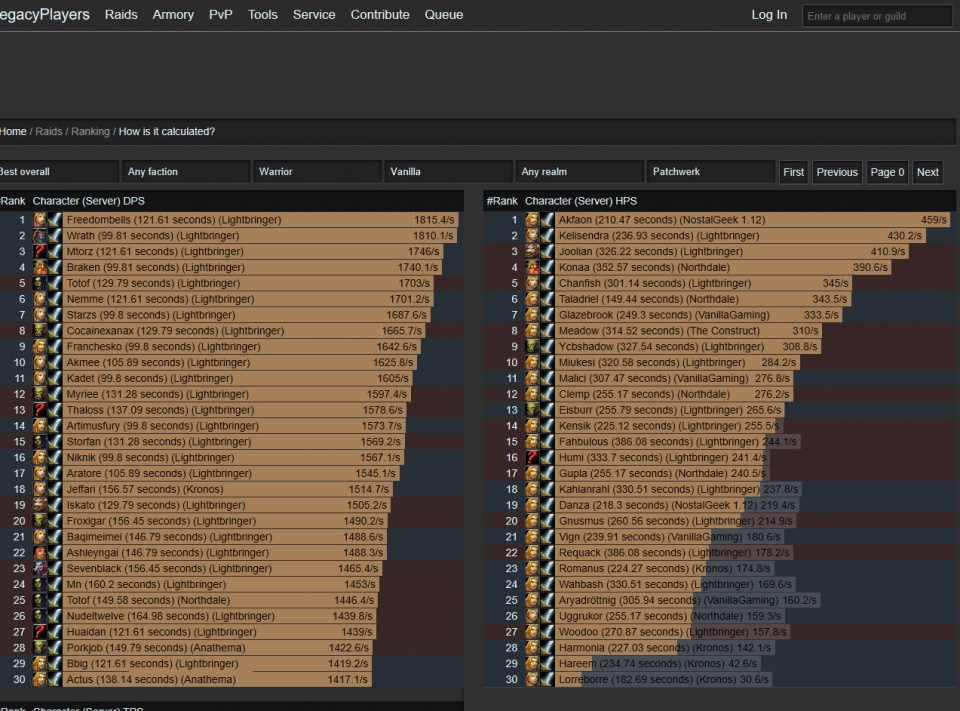Click the race portrait icon beside Freedombells

pyautogui.click(x=40, y=220)
